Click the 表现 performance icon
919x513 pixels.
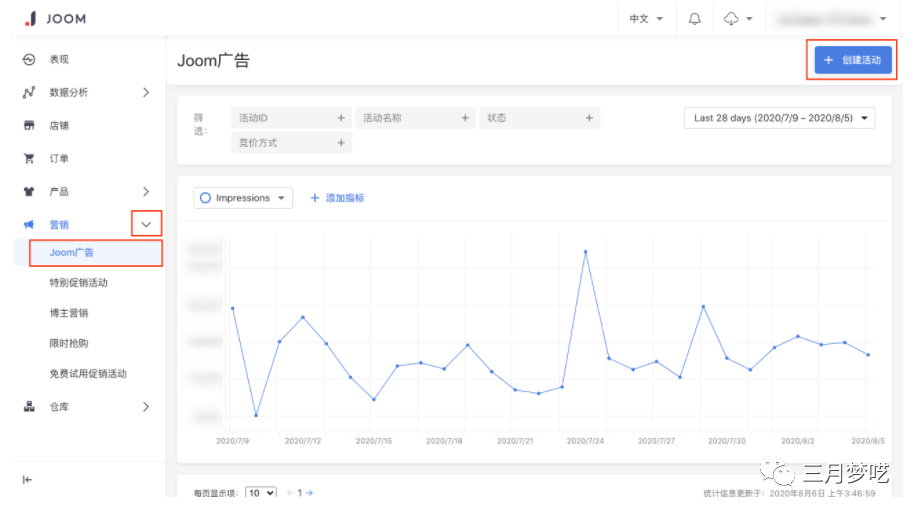(29, 59)
